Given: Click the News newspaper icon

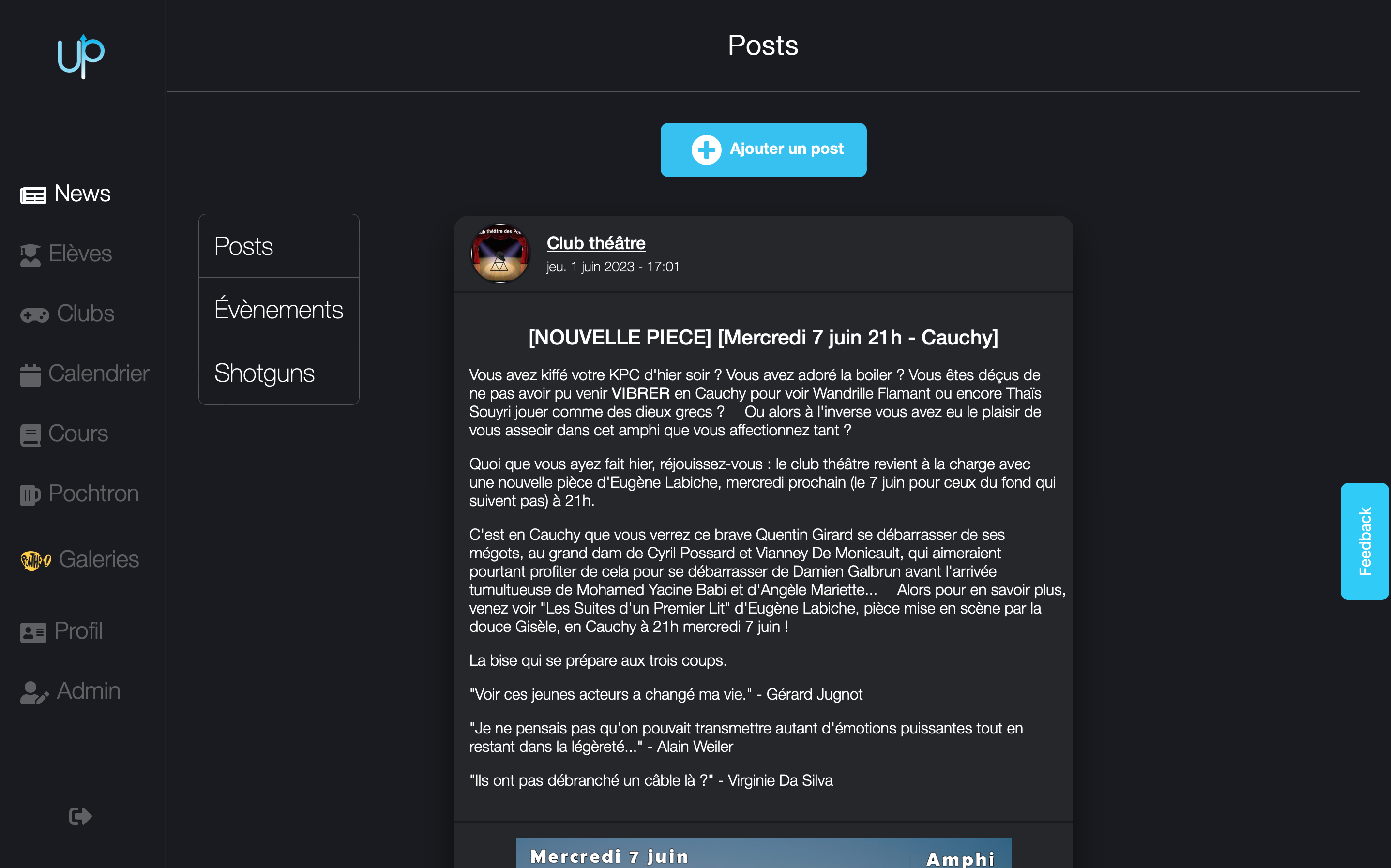Looking at the screenshot, I should tap(33, 195).
